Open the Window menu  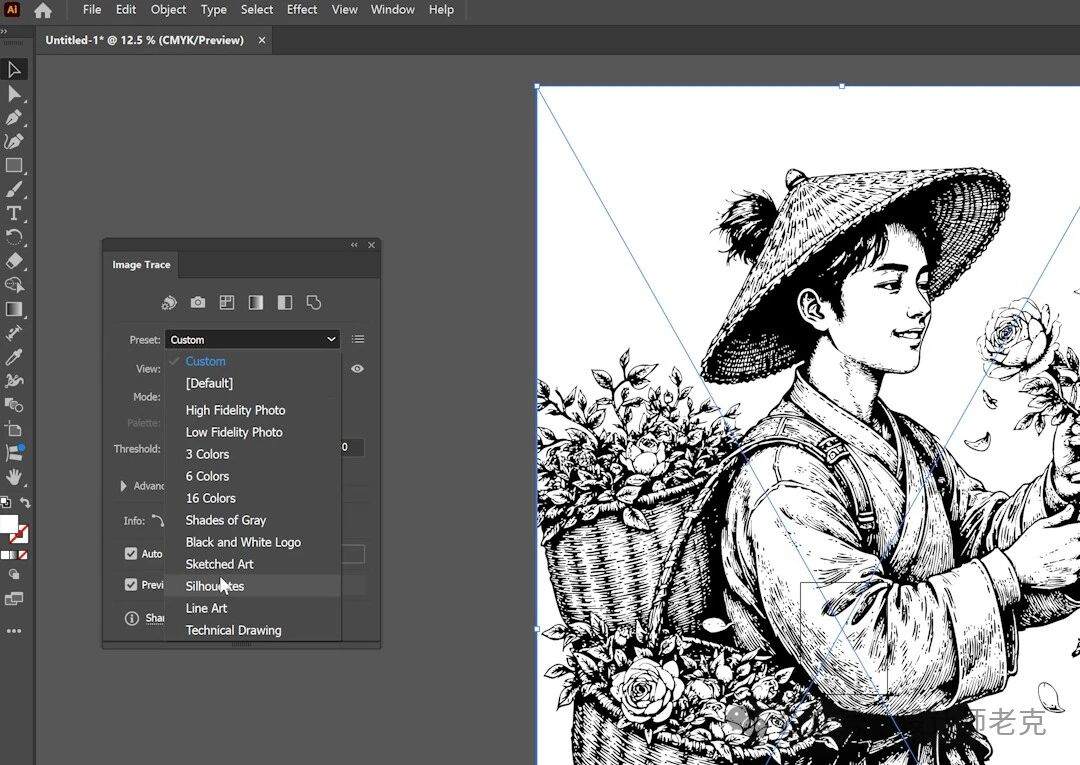pos(393,10)
